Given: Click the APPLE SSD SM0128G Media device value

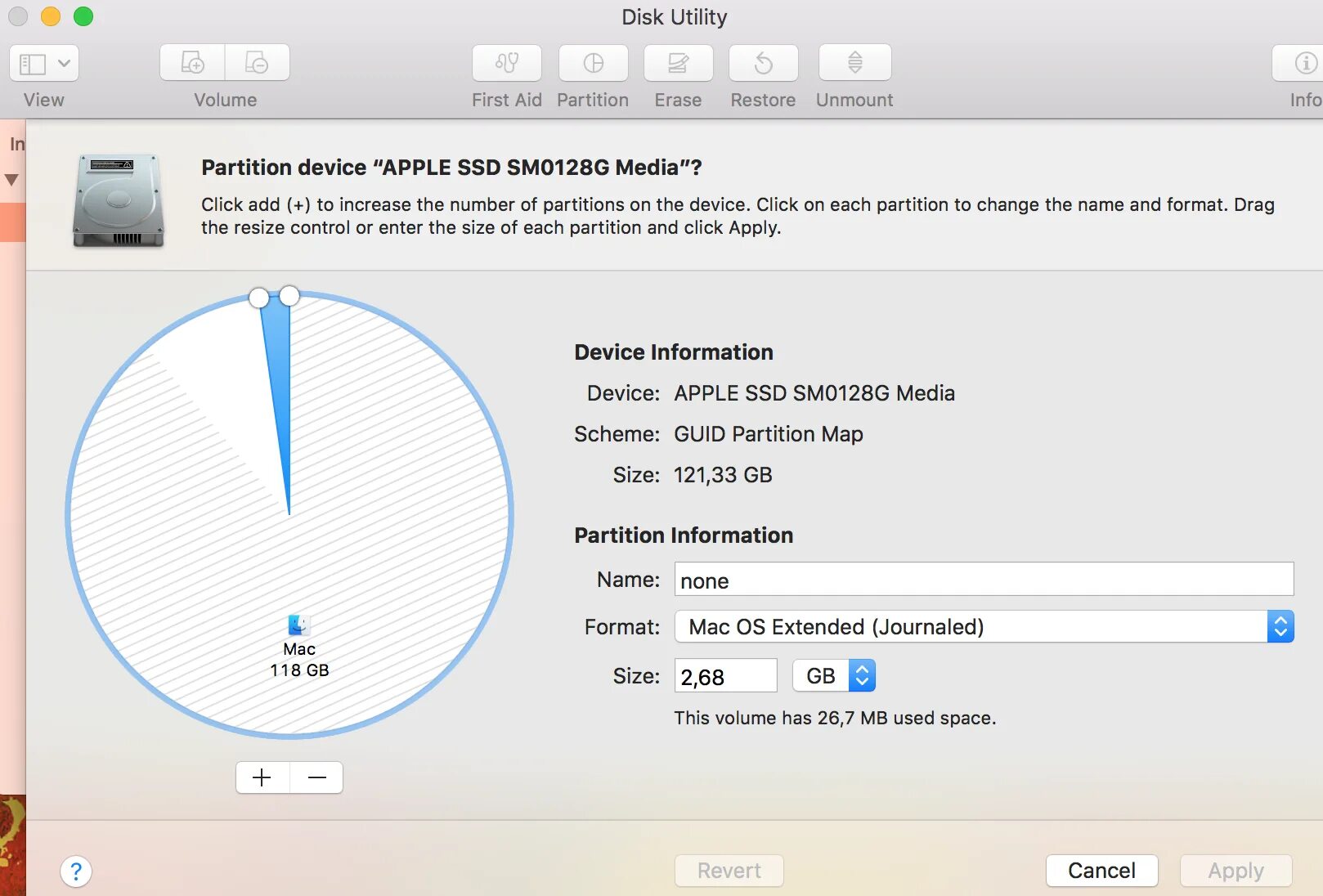Looking at the screenshot, I should click(814, 393).
